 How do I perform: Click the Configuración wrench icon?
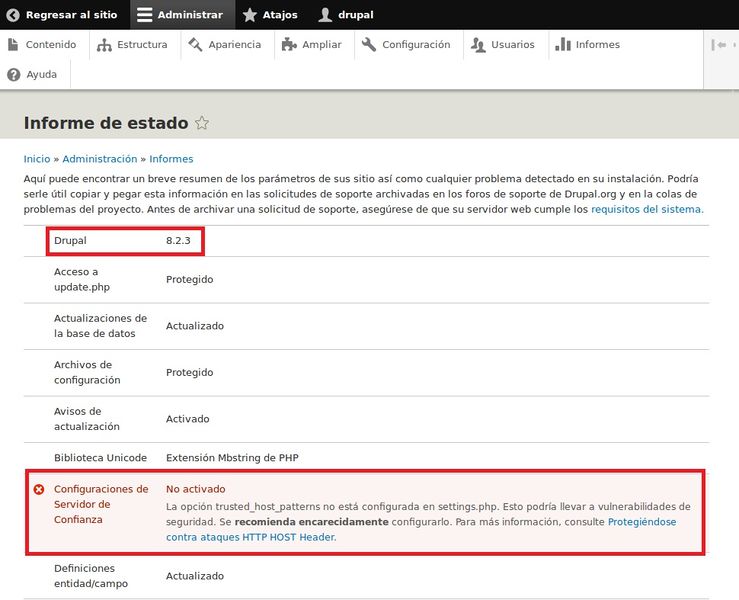click(369, 45)
